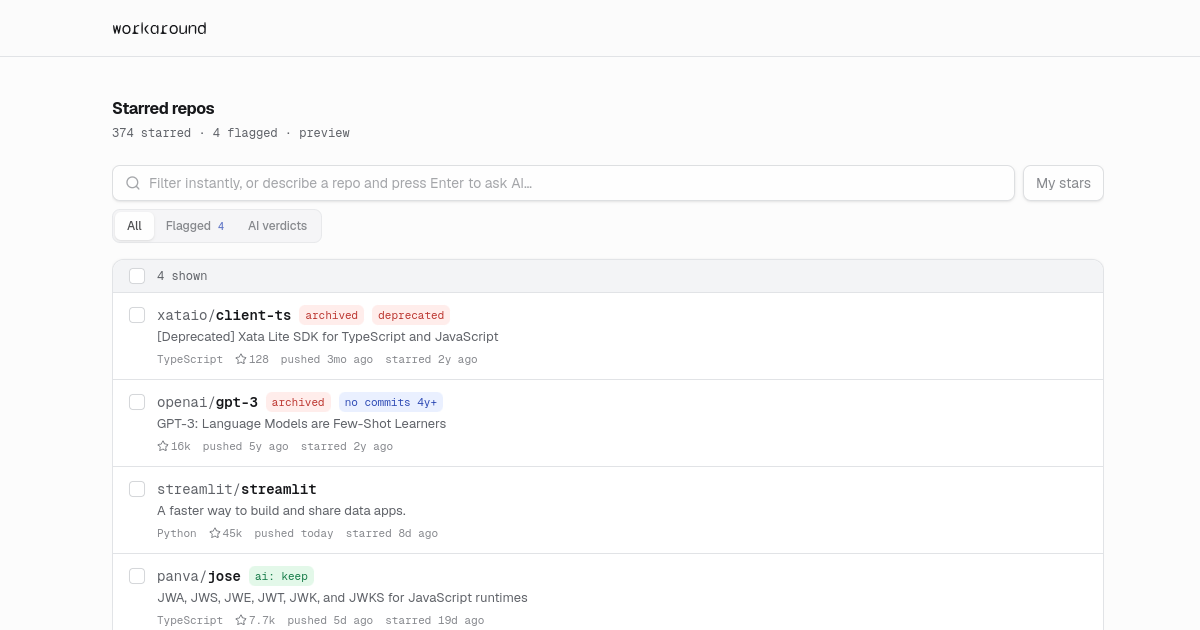Open the streamlit/streamlit repo link
The height and width of the screenshot is (630, 1200).
point(236,489)
